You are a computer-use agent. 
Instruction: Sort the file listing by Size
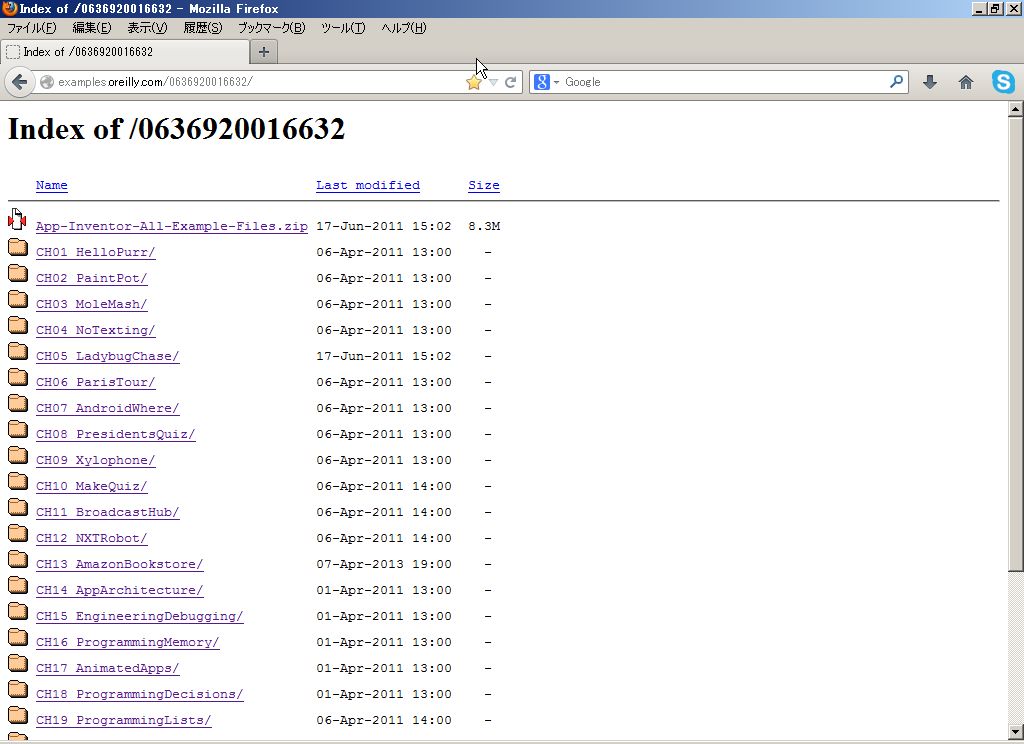coord(484,185)
